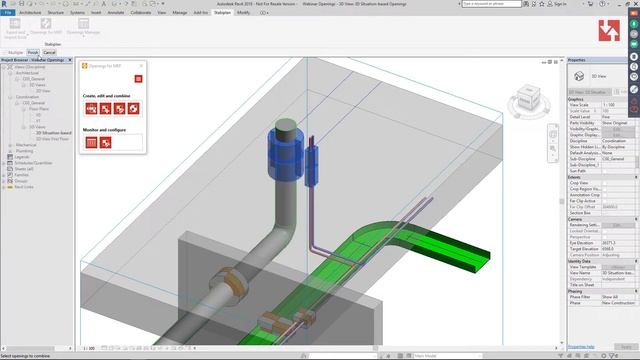Click the navigation bar zoom icon

click(553, 149)
